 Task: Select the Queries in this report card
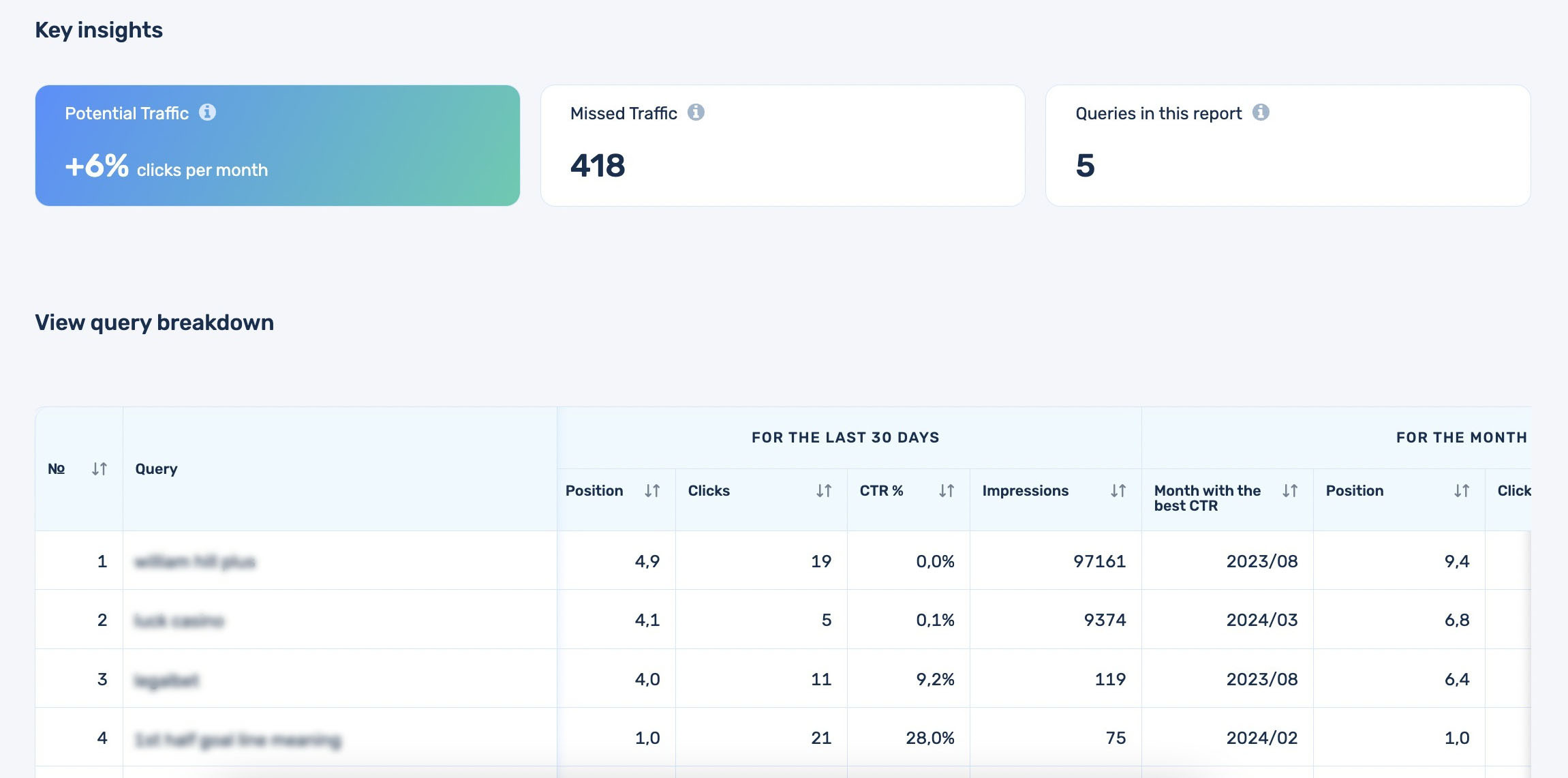pos(1288,145)
